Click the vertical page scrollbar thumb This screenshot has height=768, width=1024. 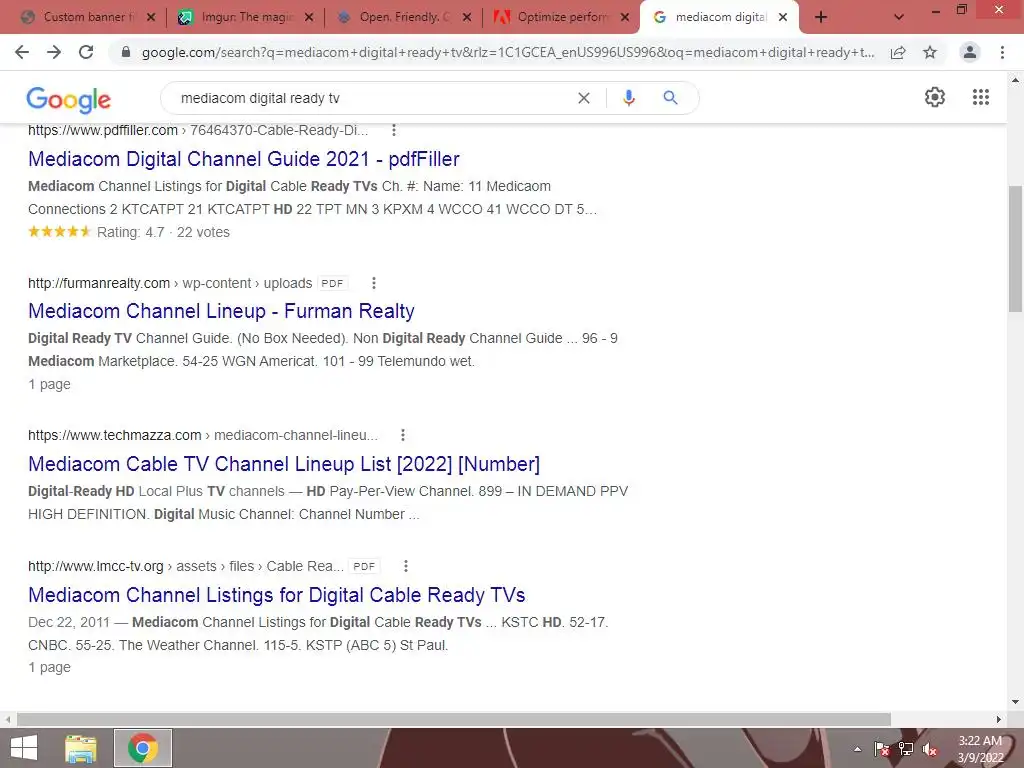click(1015, 248)
